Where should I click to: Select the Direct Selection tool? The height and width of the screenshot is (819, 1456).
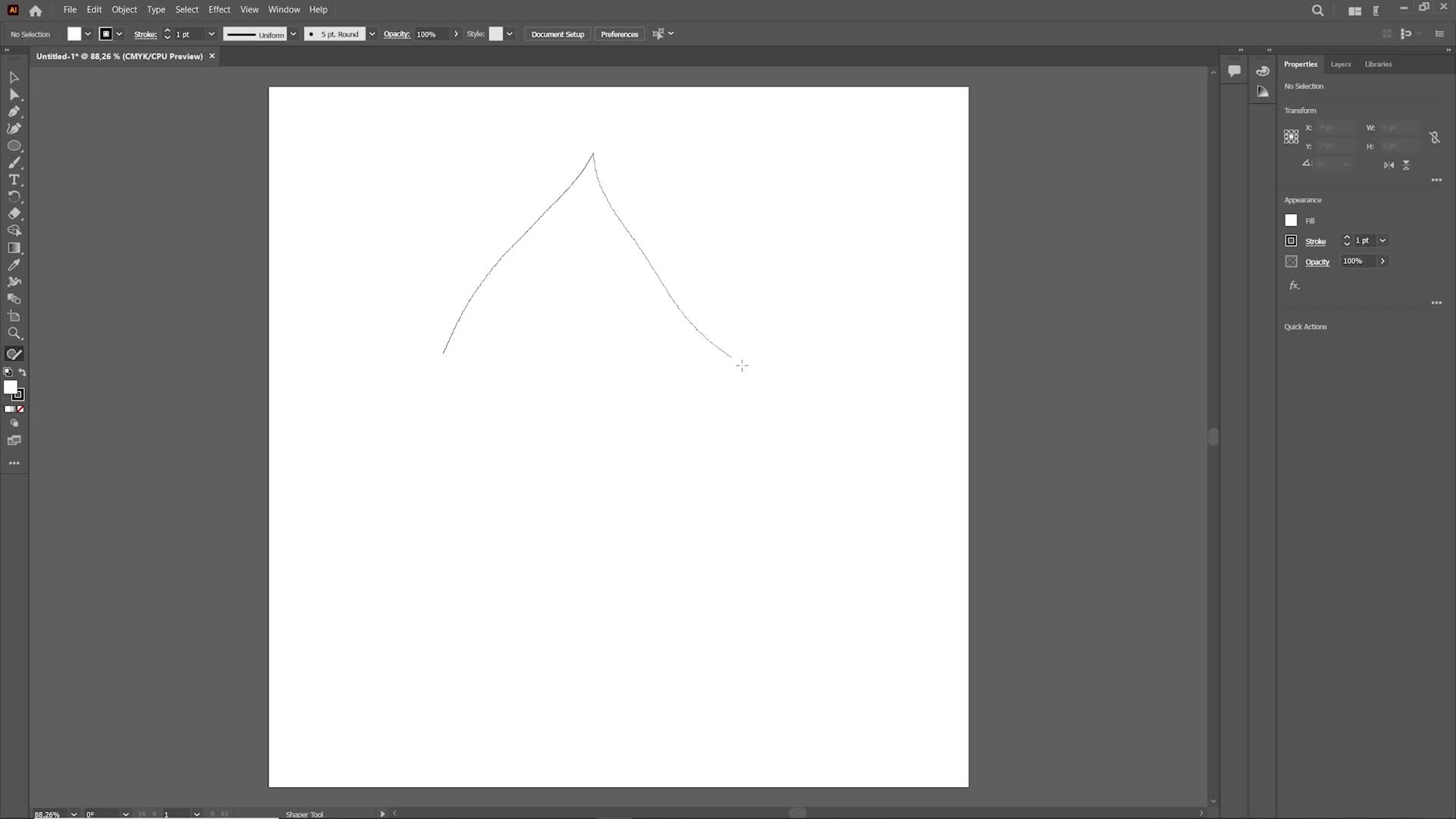click(14, 95)
